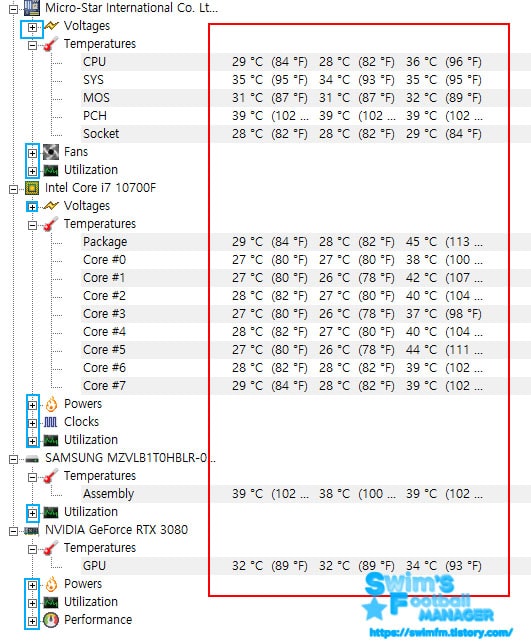Viewport: 531px width, 644px height.
Task: Select the Assembly temperature row
Action: [x=306, y=494]
